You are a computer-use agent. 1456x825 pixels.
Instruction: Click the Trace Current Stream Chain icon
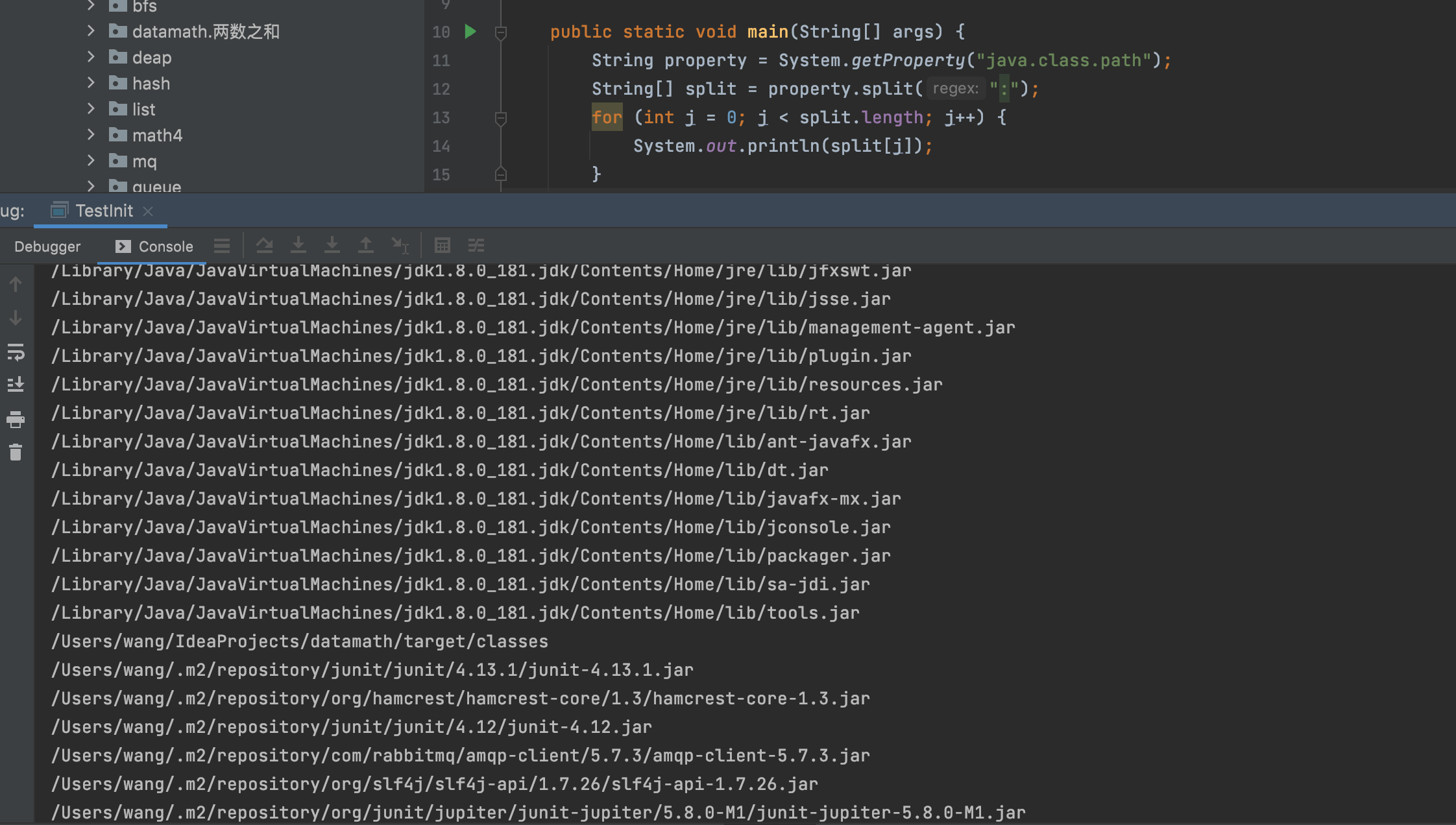[x=476, y=245]
